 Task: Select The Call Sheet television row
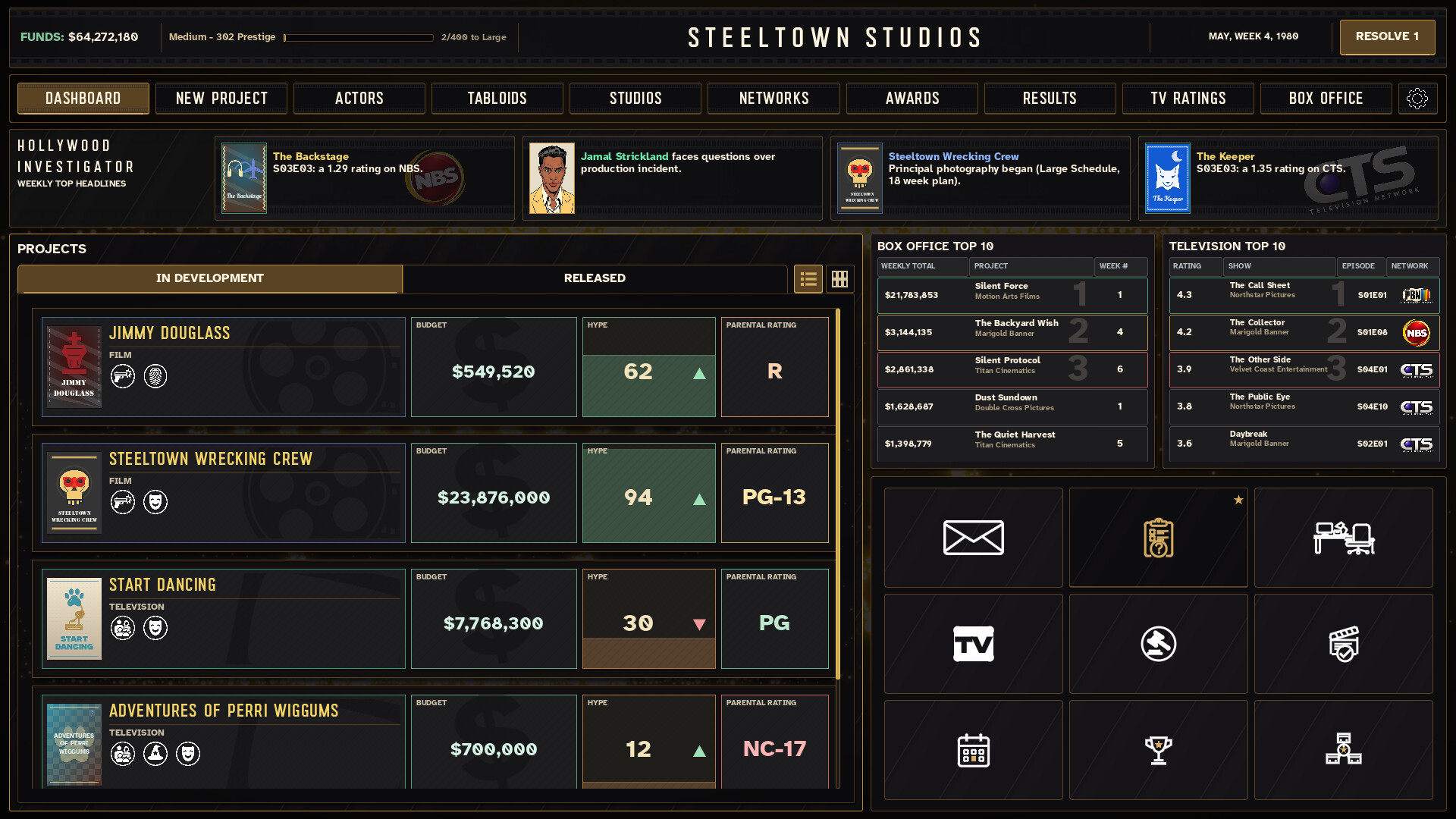[1304, 295]
